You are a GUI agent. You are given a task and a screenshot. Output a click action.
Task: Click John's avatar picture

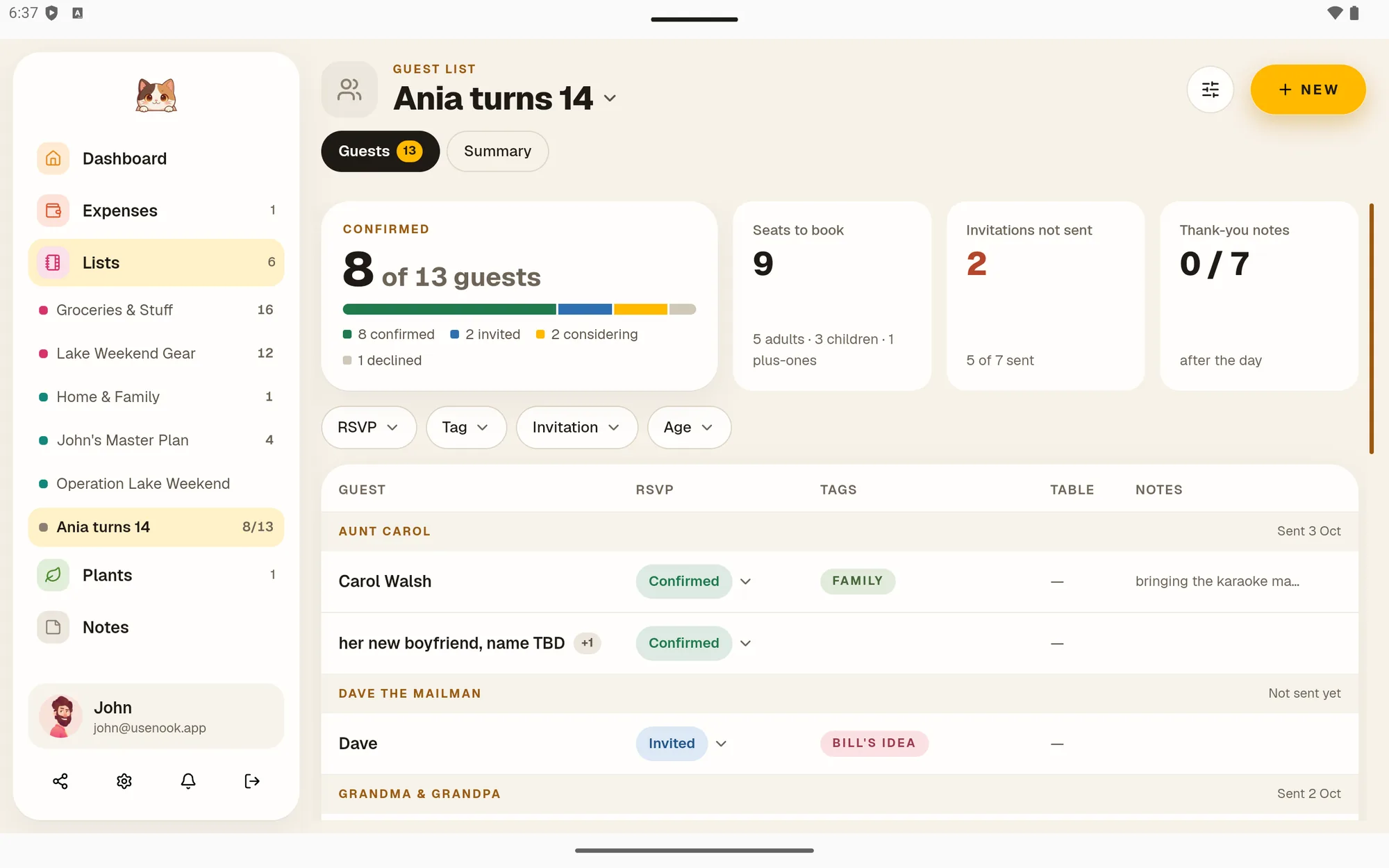61,716
